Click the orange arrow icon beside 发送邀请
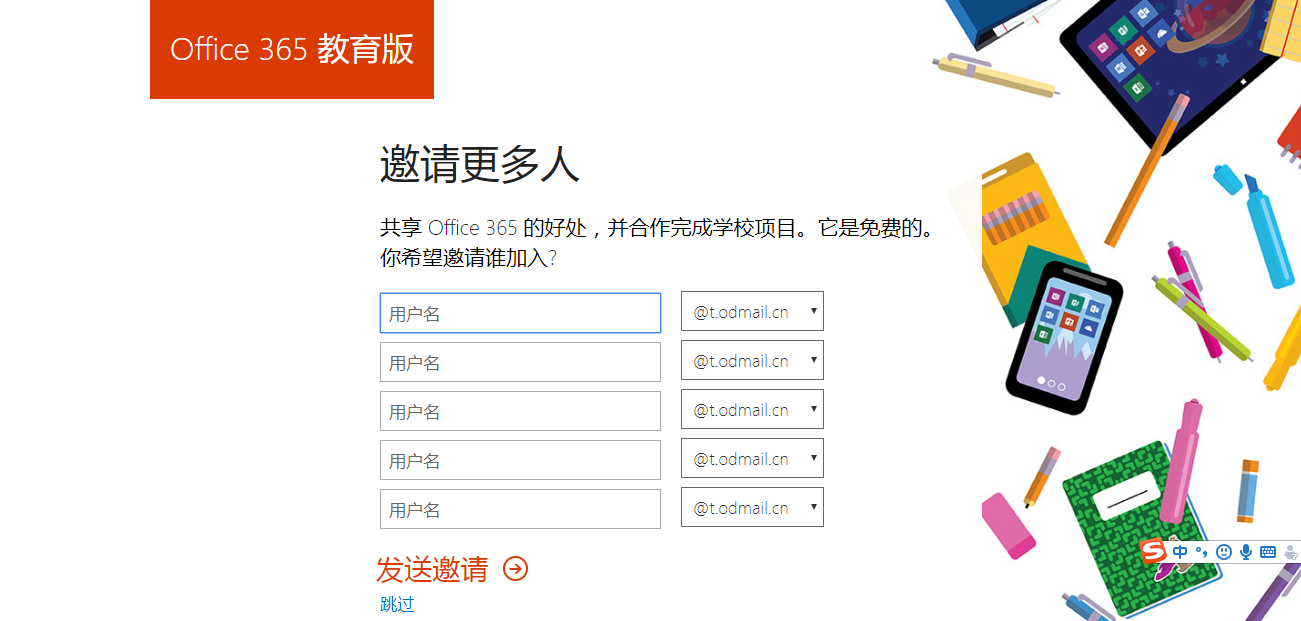 517,570
